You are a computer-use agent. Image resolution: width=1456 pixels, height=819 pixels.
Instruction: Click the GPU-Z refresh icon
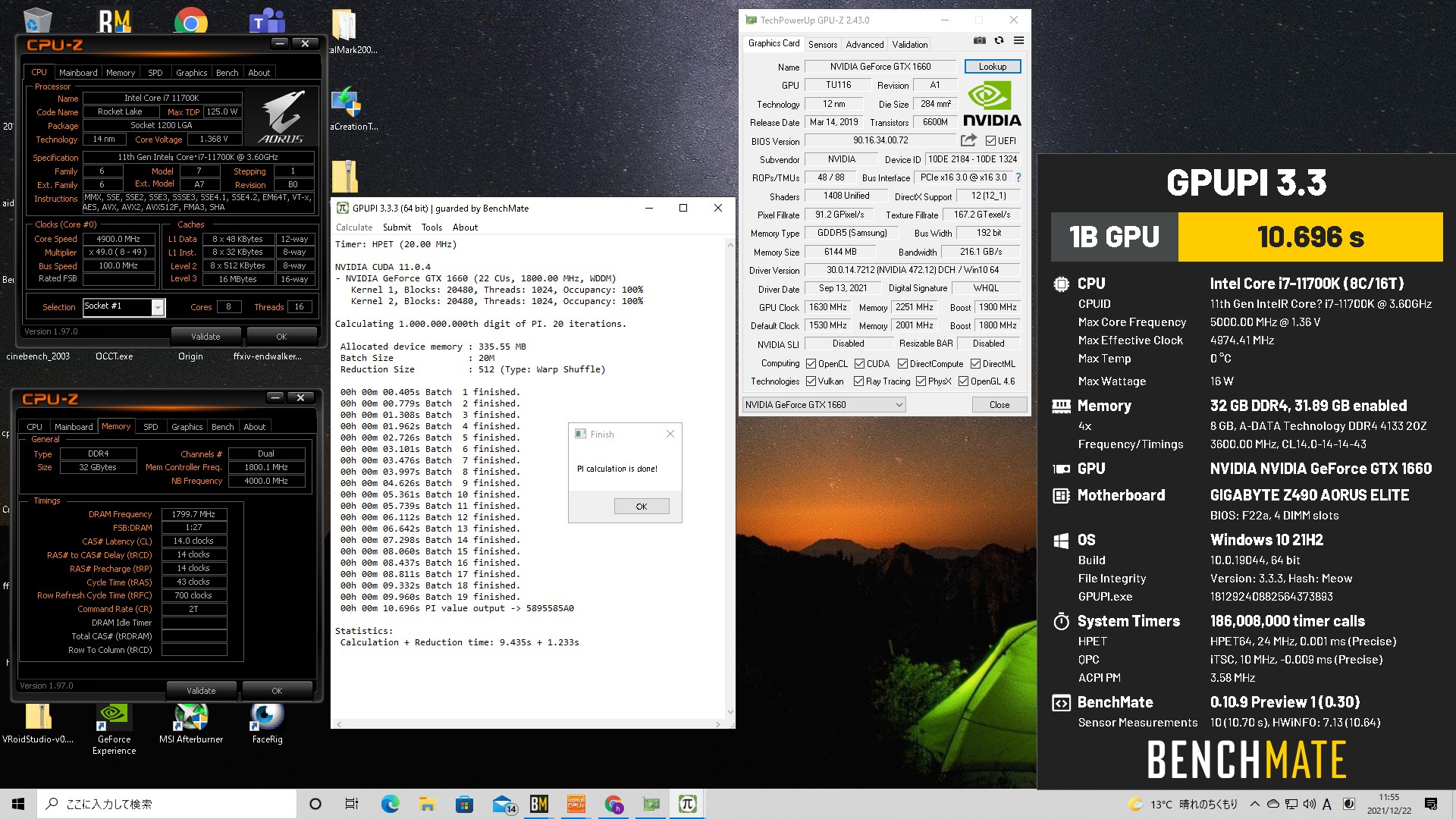point(999,41)
